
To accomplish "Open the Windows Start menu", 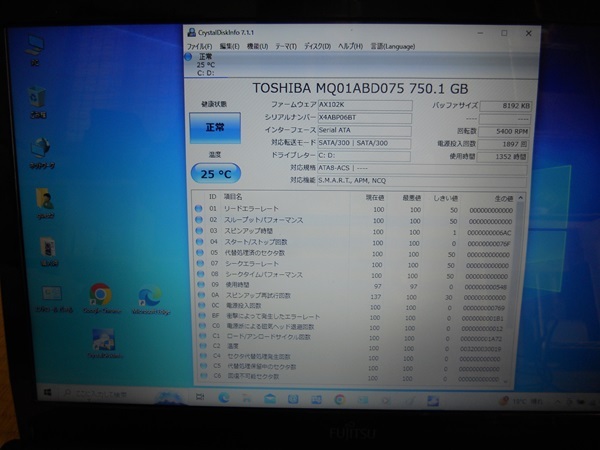I will click(47, 393).
